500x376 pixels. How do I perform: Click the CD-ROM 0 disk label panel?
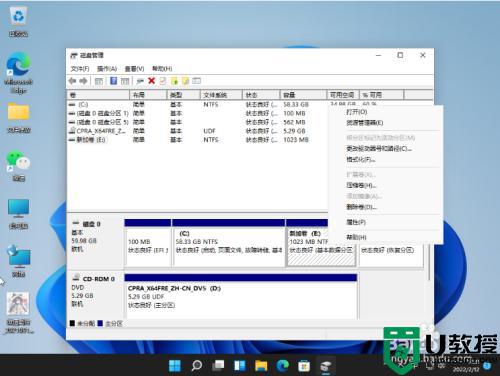coord(96,296)
